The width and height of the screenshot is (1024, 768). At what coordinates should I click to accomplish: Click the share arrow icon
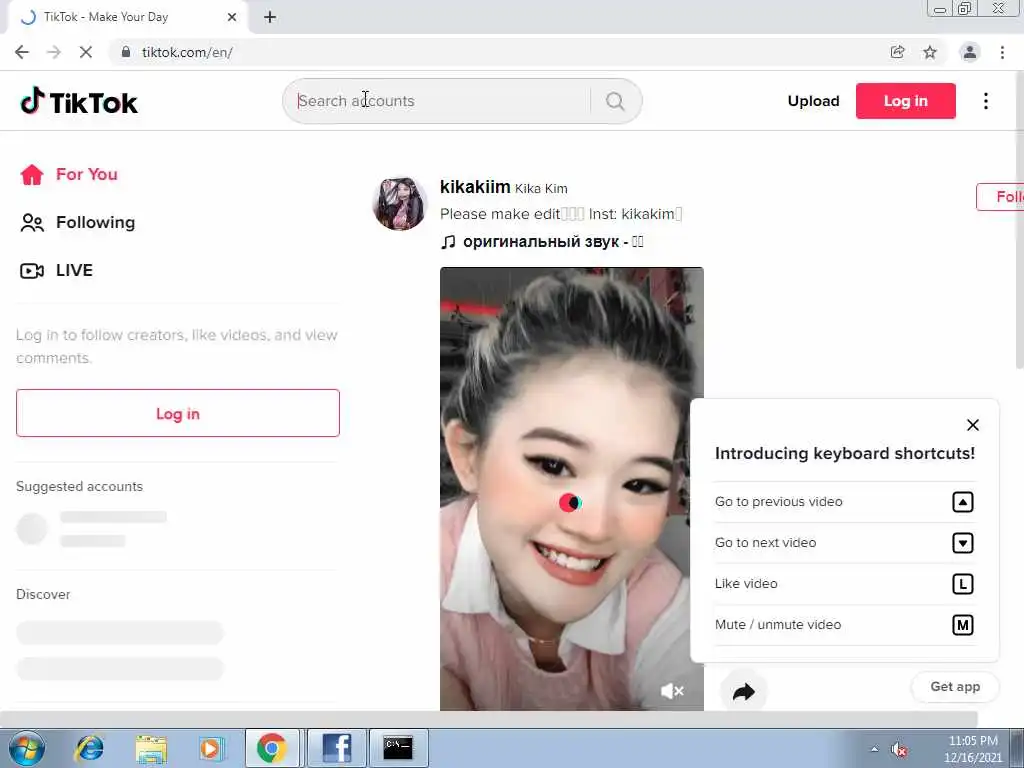click(x=743, y=692)
